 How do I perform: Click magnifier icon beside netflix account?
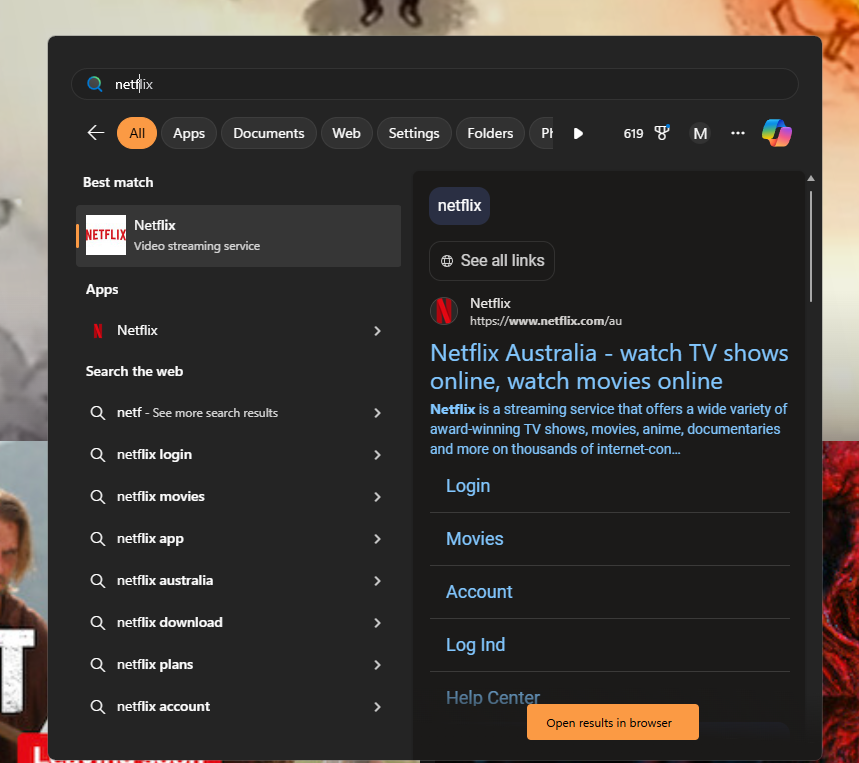(x=98, y=707)
